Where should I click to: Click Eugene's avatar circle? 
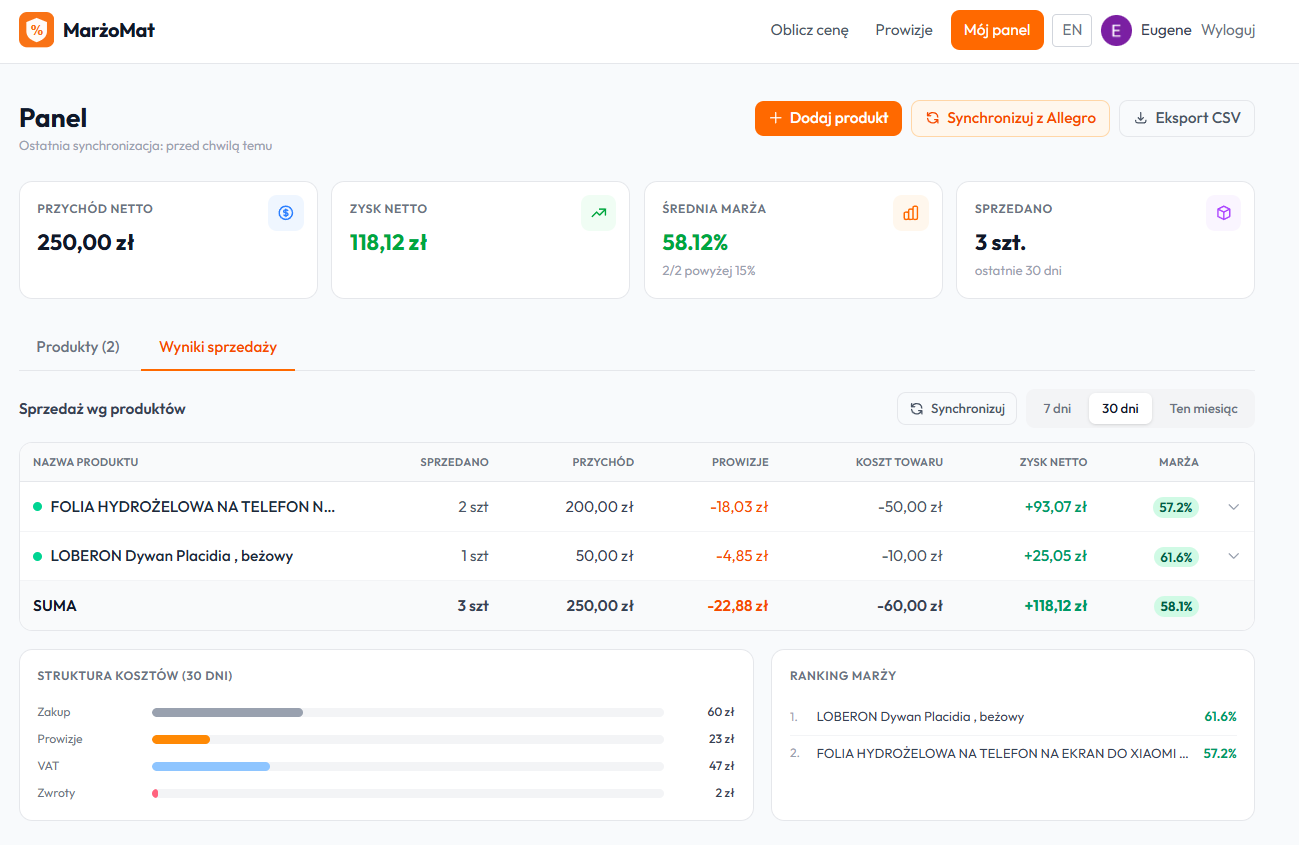tap(1116, 30)
